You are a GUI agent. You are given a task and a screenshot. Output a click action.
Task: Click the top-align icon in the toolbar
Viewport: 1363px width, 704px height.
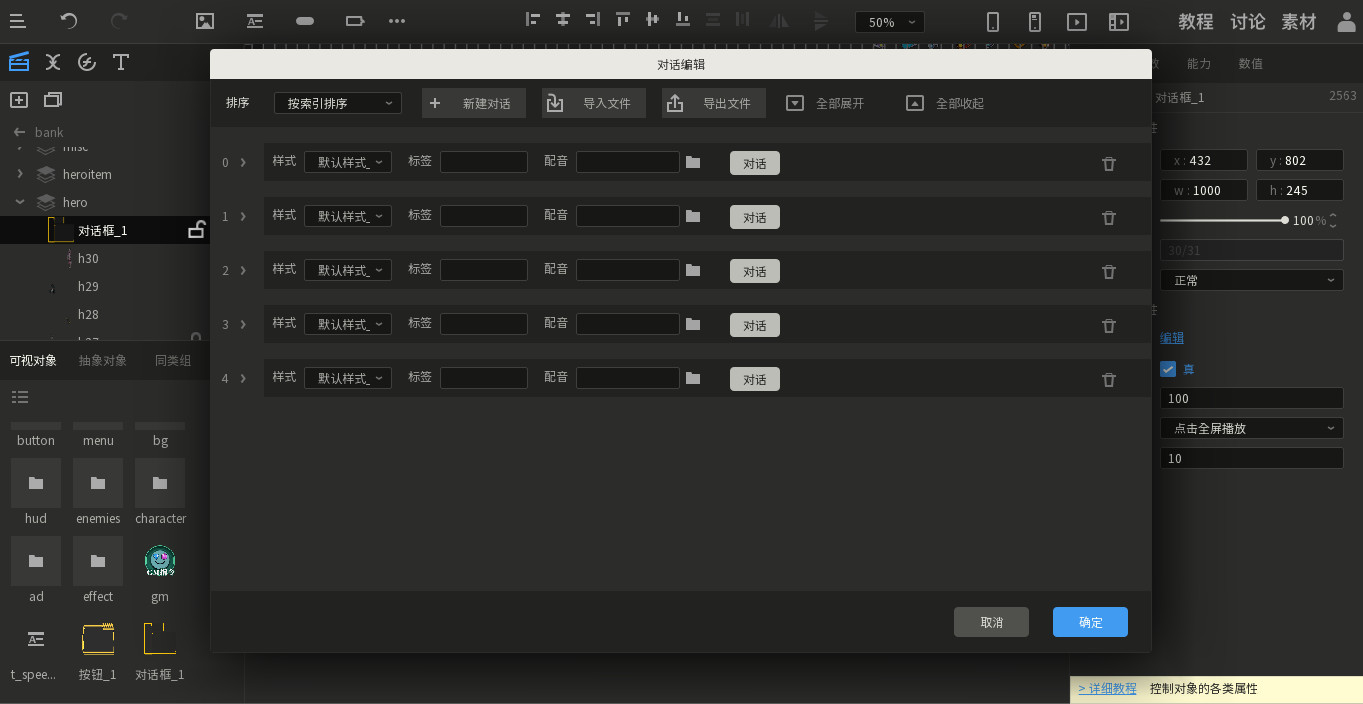(x=622, y=21)
